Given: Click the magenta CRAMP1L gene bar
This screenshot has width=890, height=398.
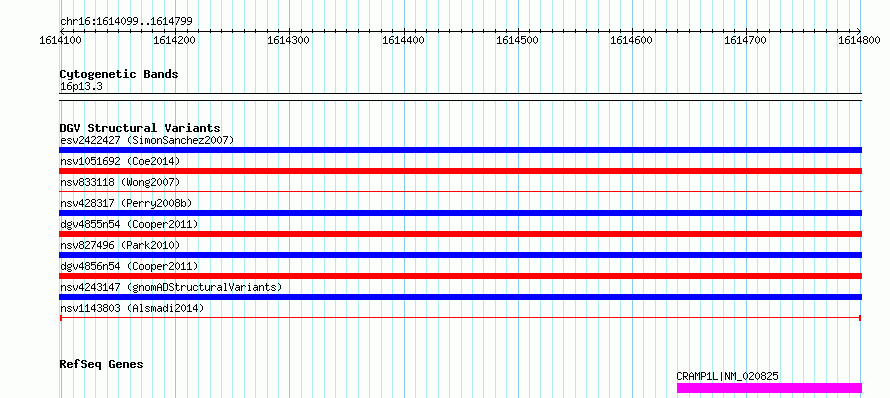Looking at the screenshot, I should pos(769,388).
